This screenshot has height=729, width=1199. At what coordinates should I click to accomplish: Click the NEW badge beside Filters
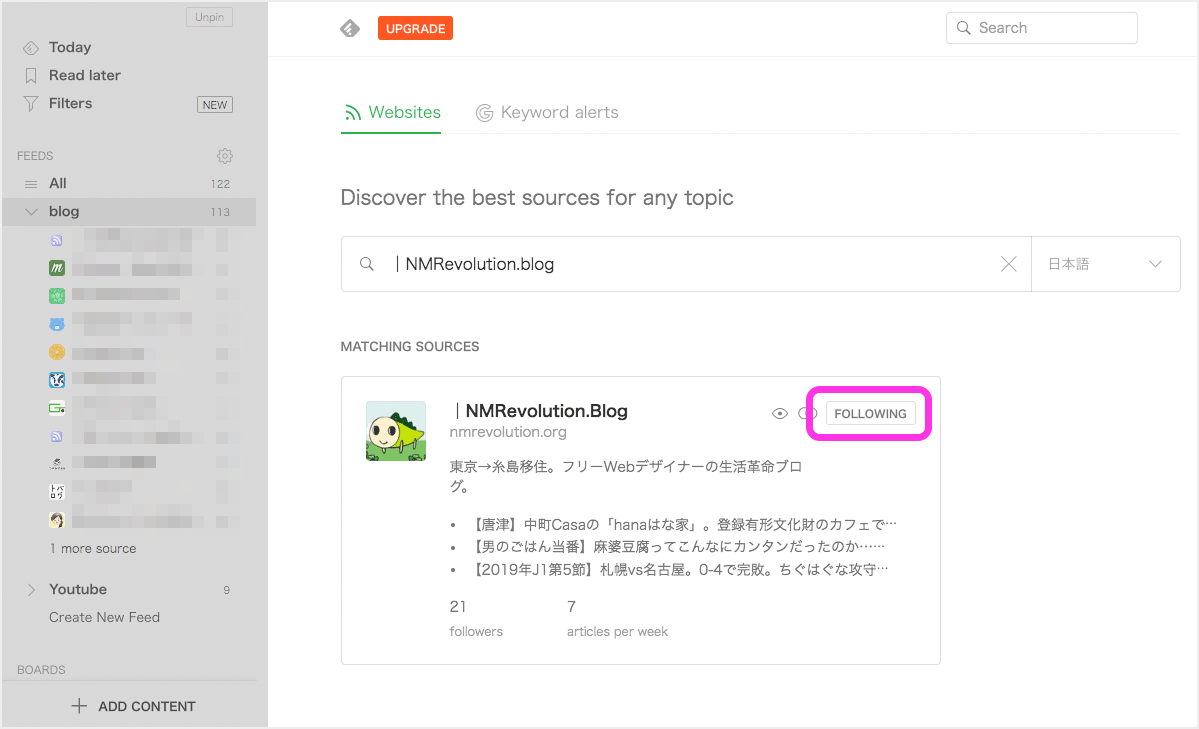[215, 105]
